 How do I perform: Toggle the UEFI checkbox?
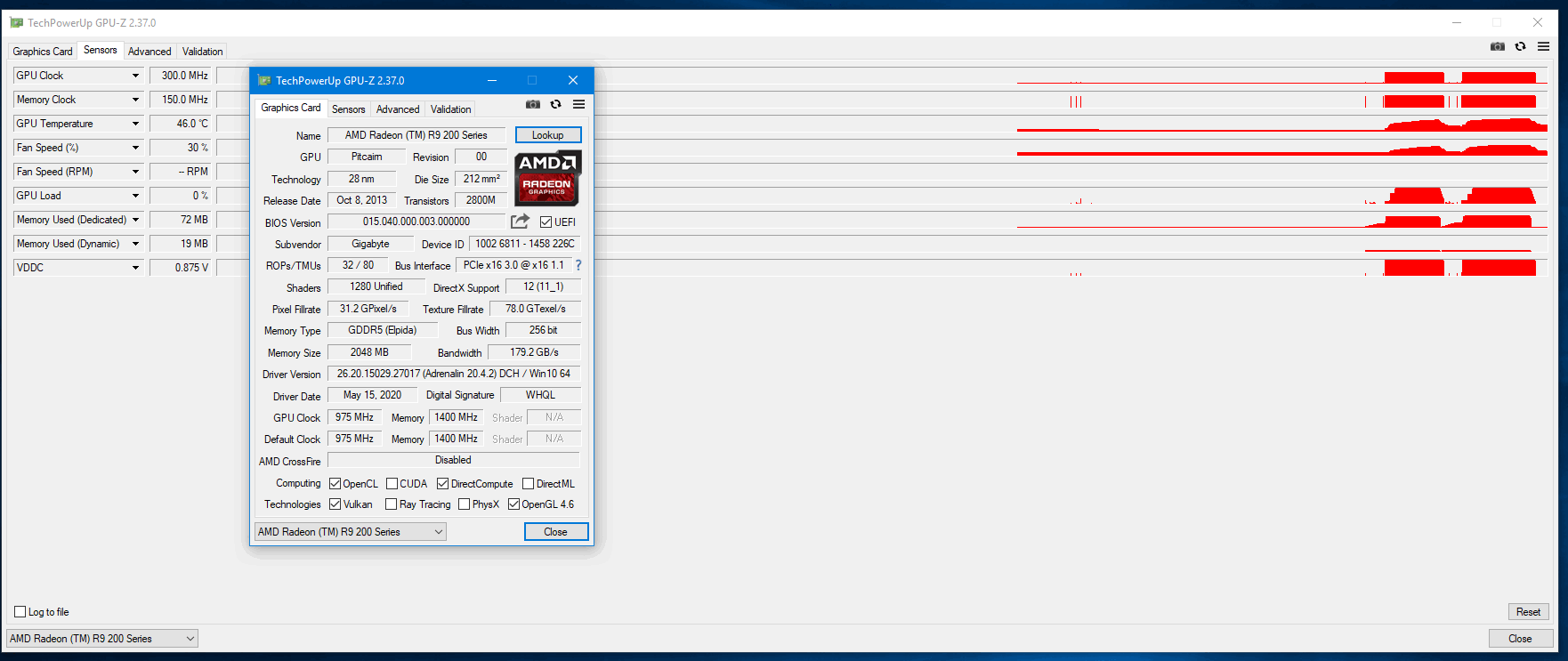[x=546, y=222]
